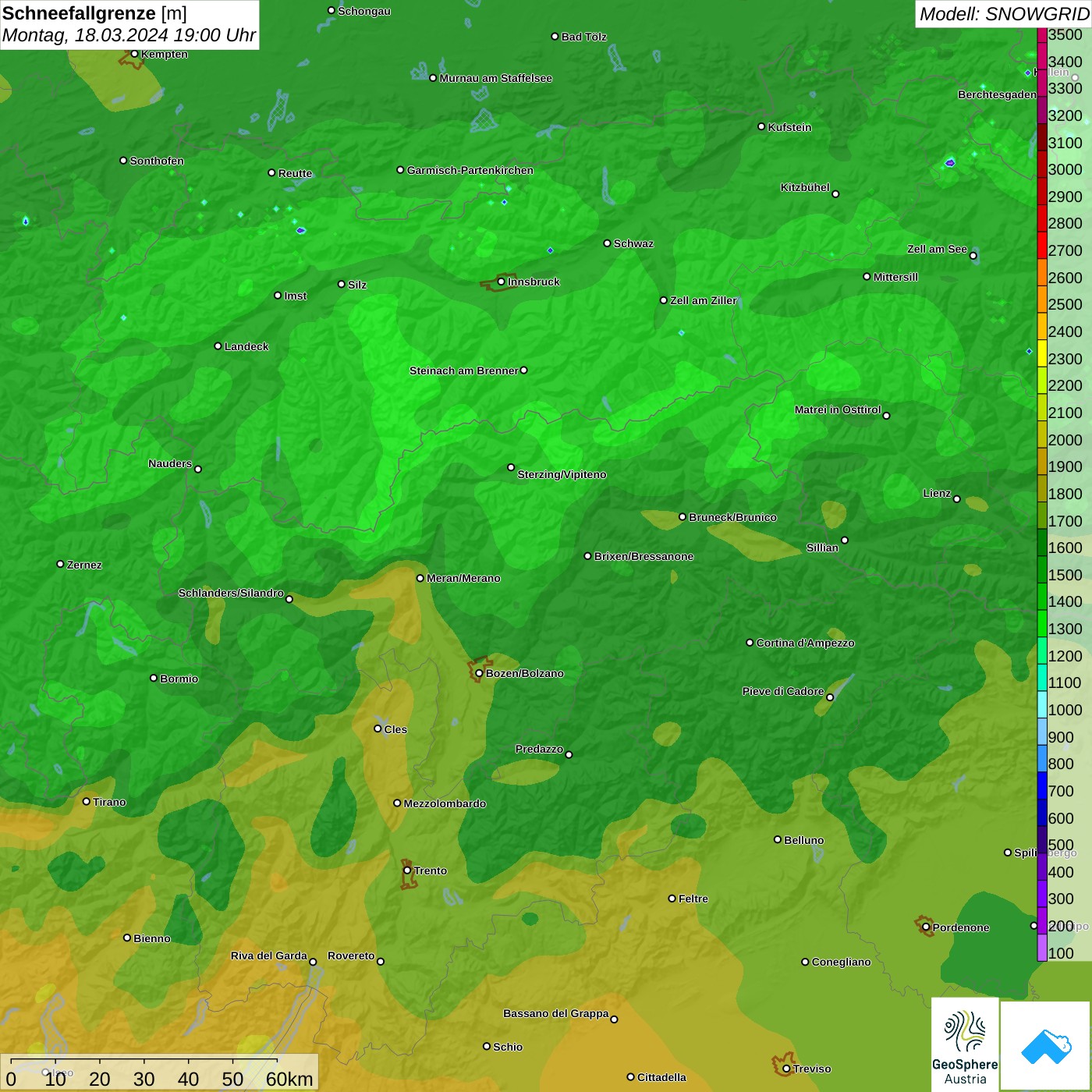Image resolution: width=1092 pixels, height=1092 pixels.
Task: Click the 2300 yellow legend swatch
Action: pyautogui.click(x=1042, y=353)
